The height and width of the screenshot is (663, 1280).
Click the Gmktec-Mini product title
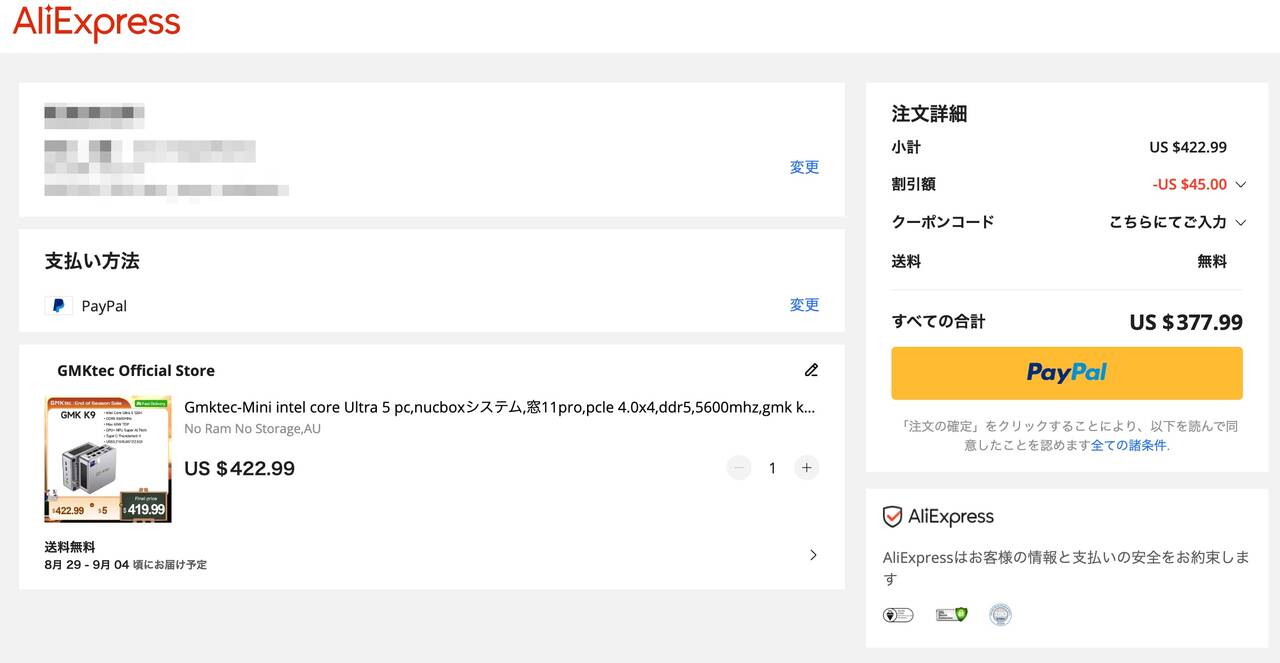point(499,407)
